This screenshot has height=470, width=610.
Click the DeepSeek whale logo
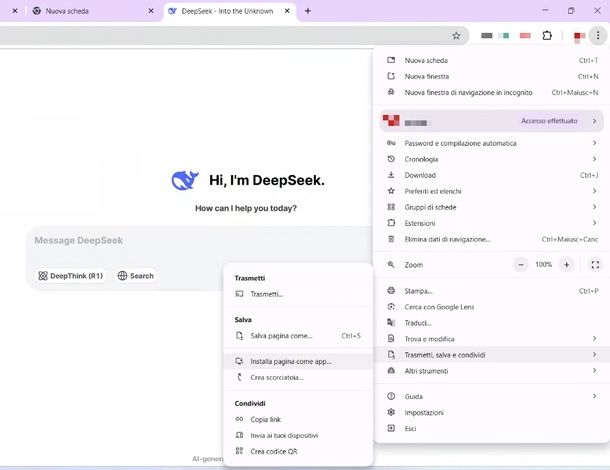(x=185, y=180)
